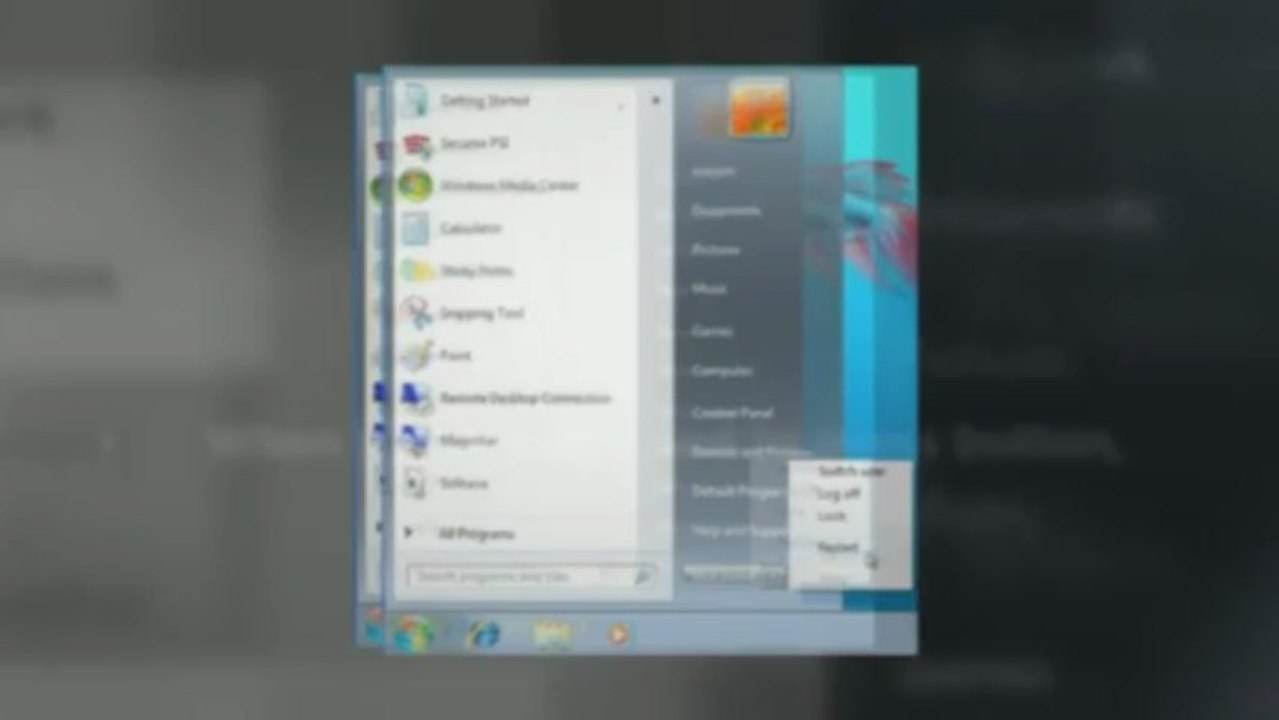Open the Music library link
Viewport: 1279px width, 720px height.
(x=710, y=289)
